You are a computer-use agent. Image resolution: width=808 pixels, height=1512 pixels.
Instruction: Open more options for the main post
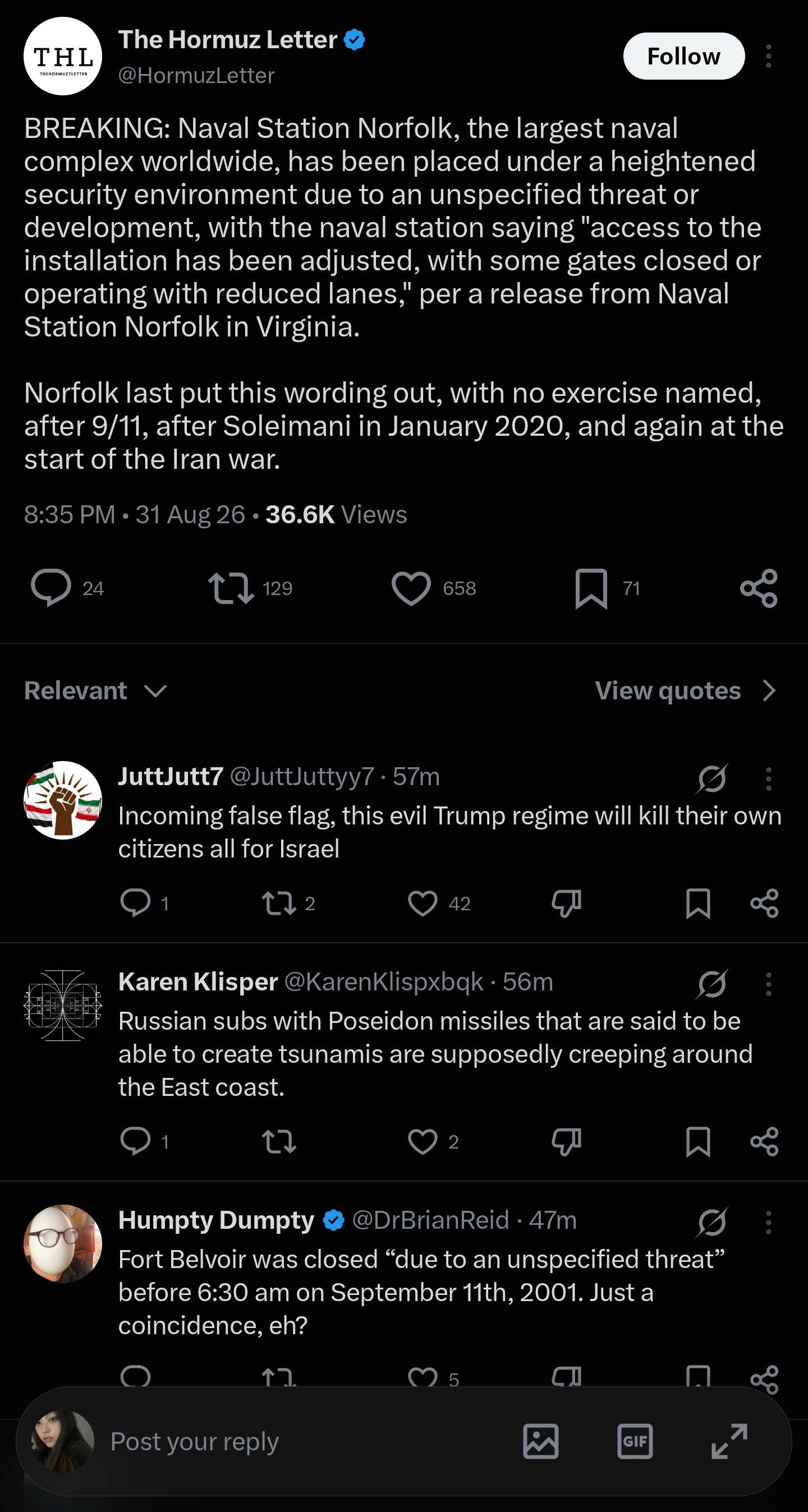pos(769,56)
